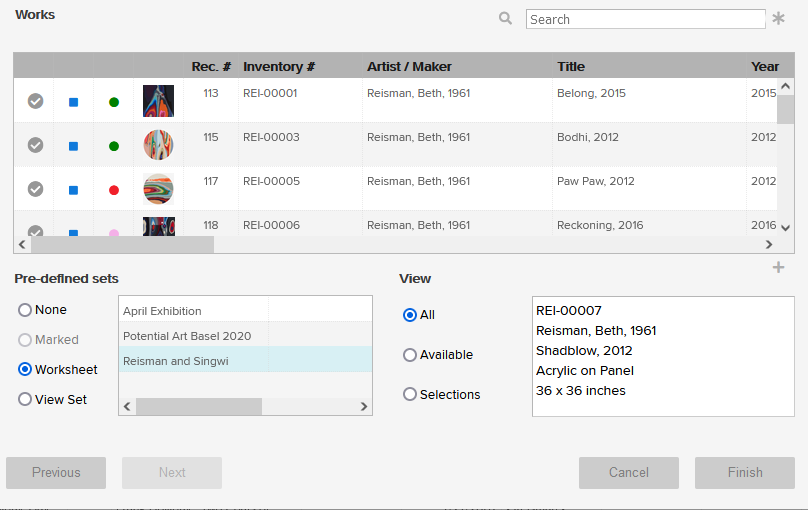Select the Selections view radio button
Viewport: 808px width, 510px height.
[410, 395]
